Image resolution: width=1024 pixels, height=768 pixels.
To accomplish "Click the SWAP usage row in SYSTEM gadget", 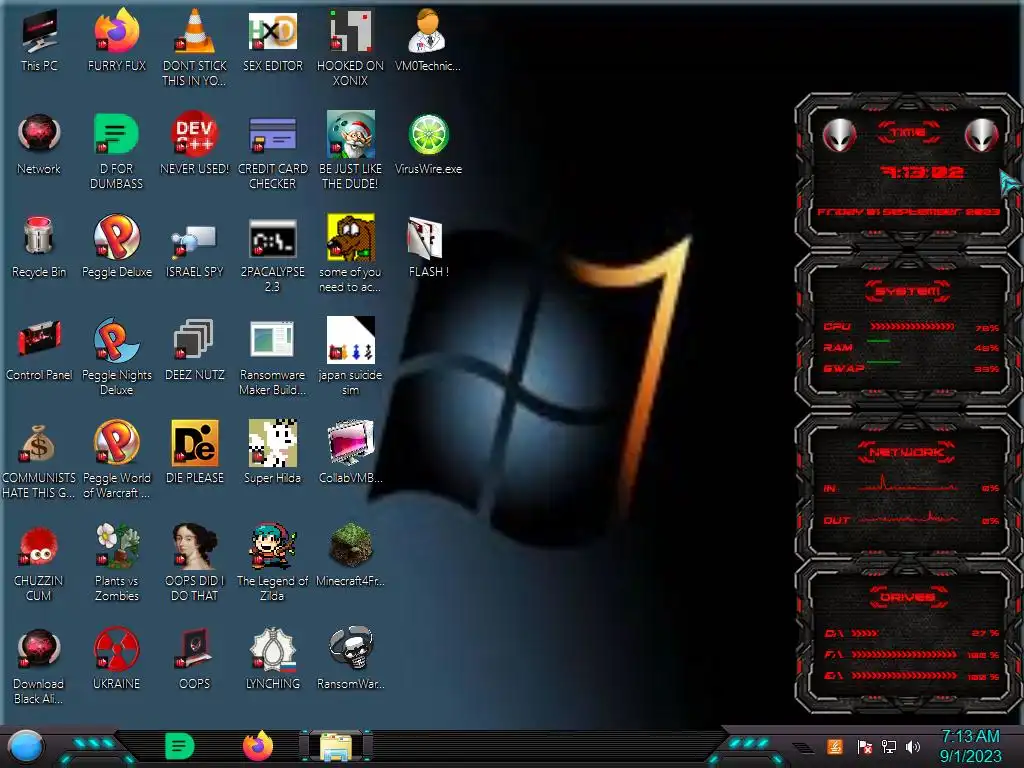I will (912, 368).
